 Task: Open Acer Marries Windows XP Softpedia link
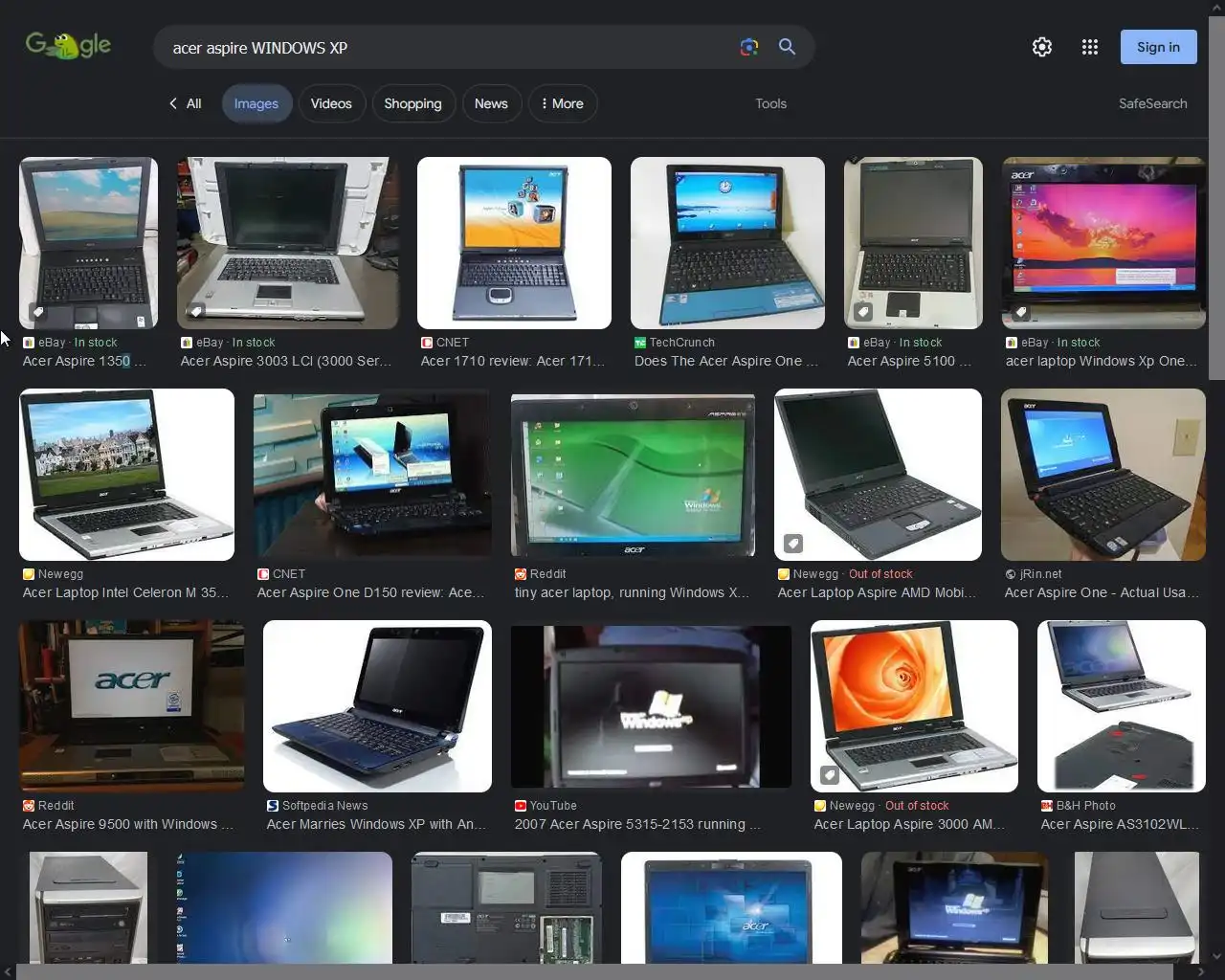tap(376, 824)
